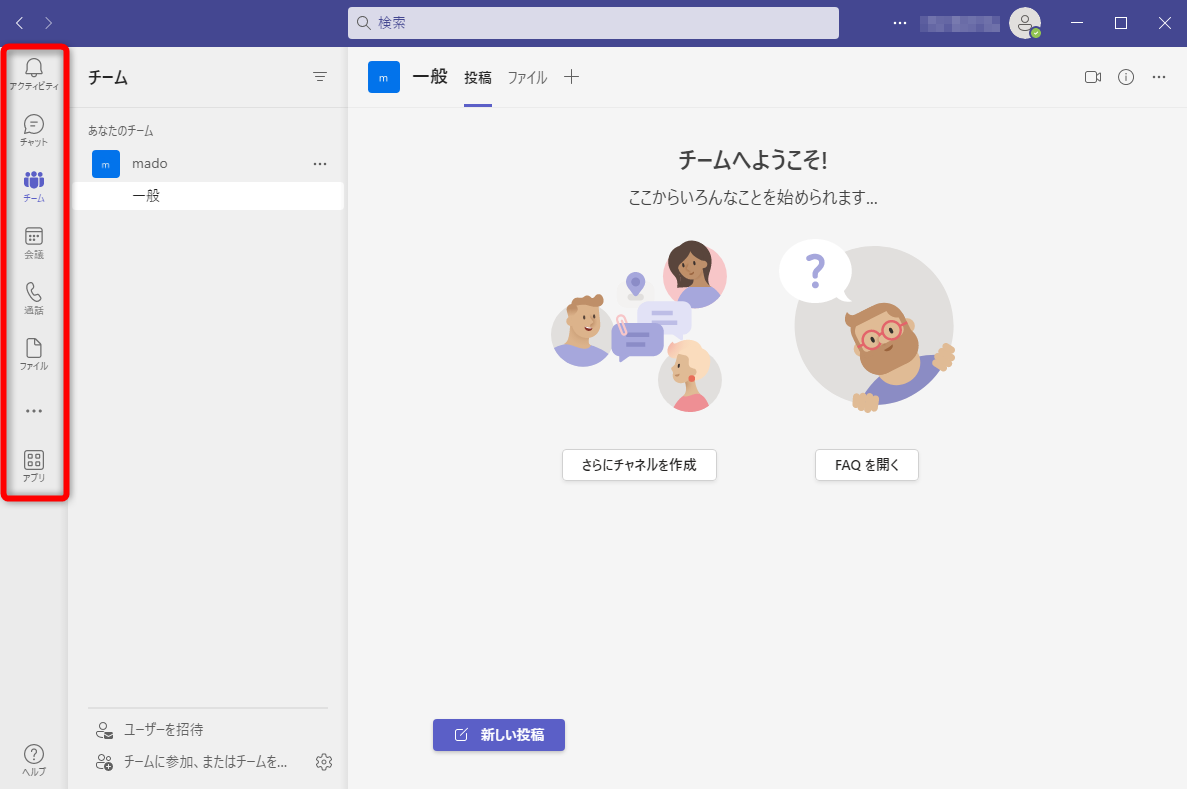
Task: Open channel more options menu (ellipsis)
Action: [x=1158, y=76]
